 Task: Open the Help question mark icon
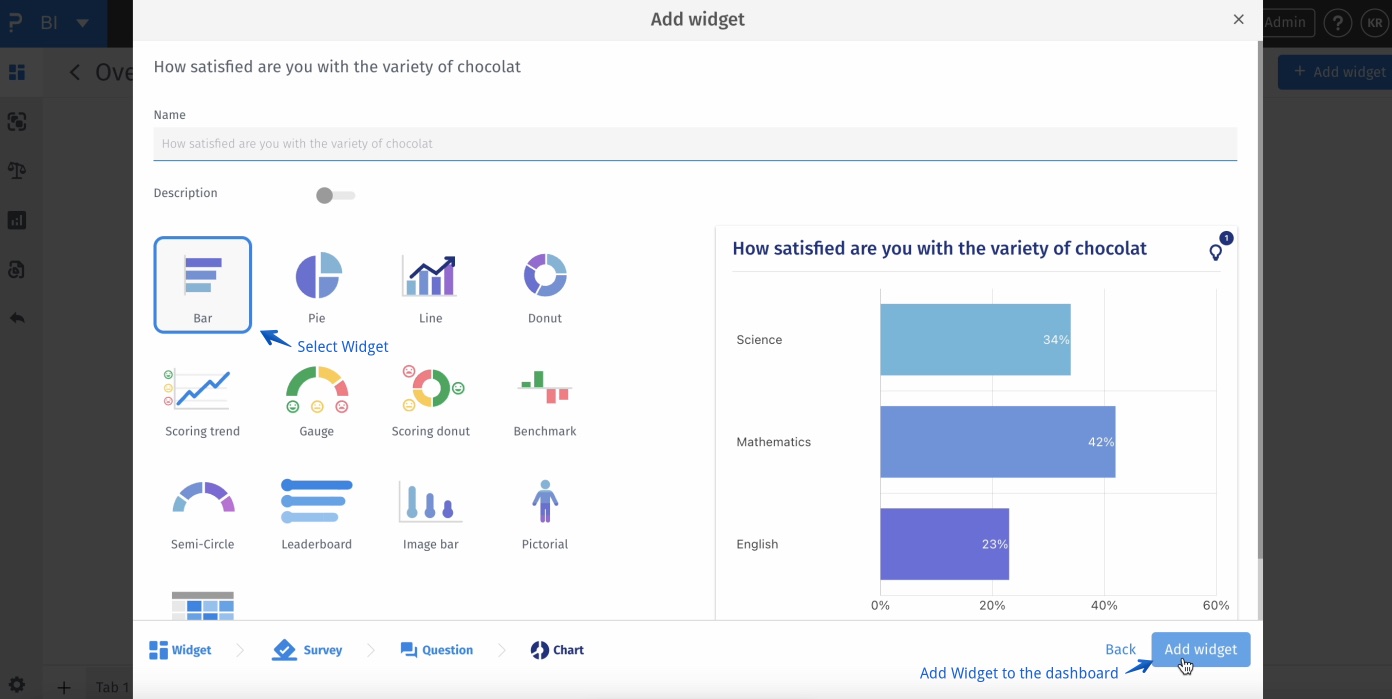(1337, 22)
